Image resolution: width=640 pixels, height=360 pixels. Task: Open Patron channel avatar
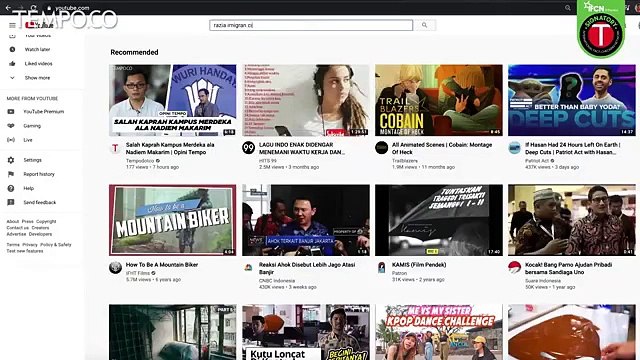(381, 268)
